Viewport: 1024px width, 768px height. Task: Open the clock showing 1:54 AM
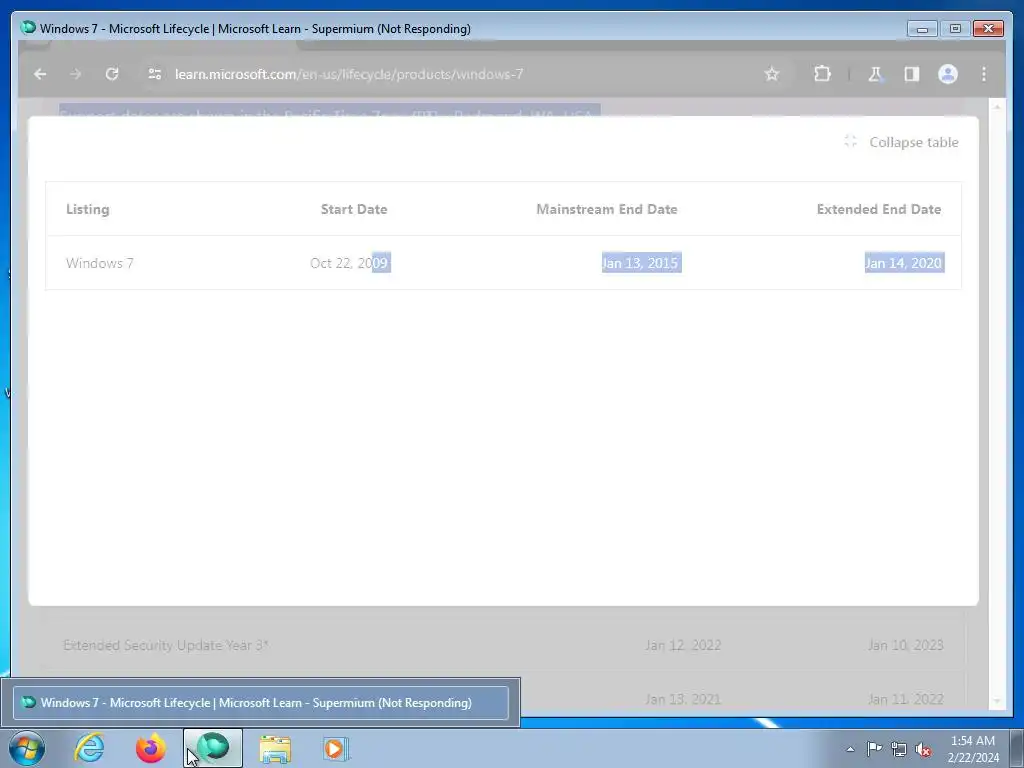coord(973,749)
